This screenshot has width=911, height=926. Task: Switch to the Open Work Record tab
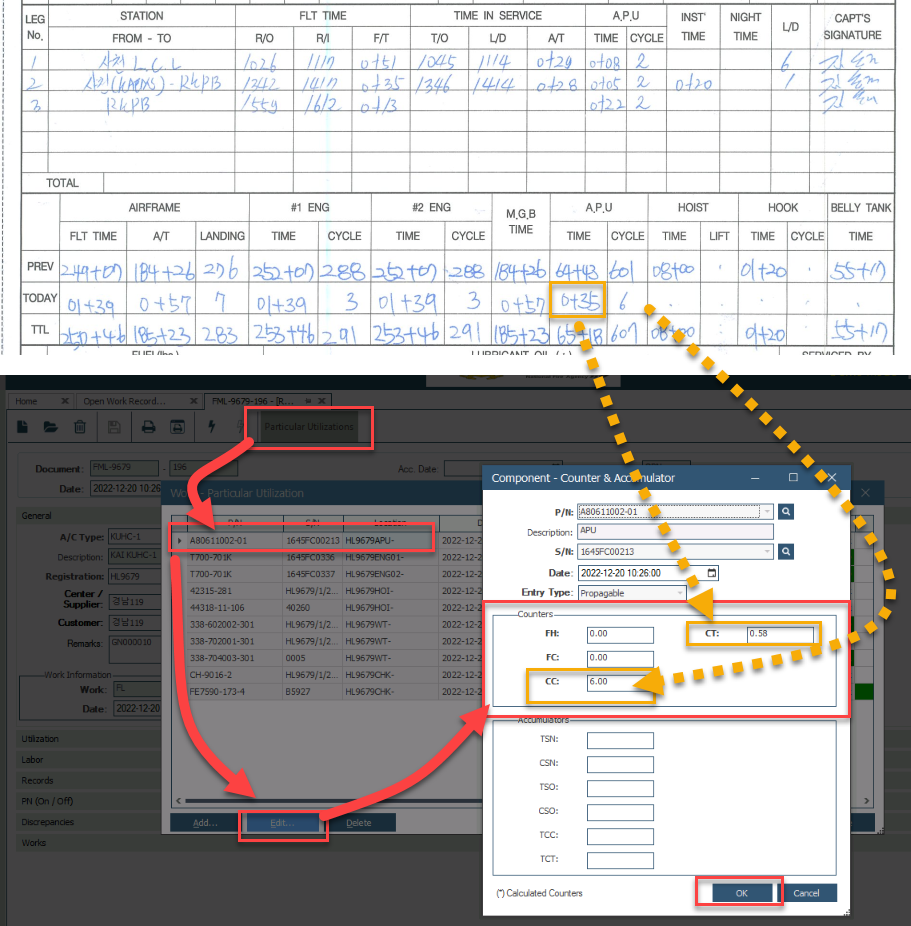point(124,401)
